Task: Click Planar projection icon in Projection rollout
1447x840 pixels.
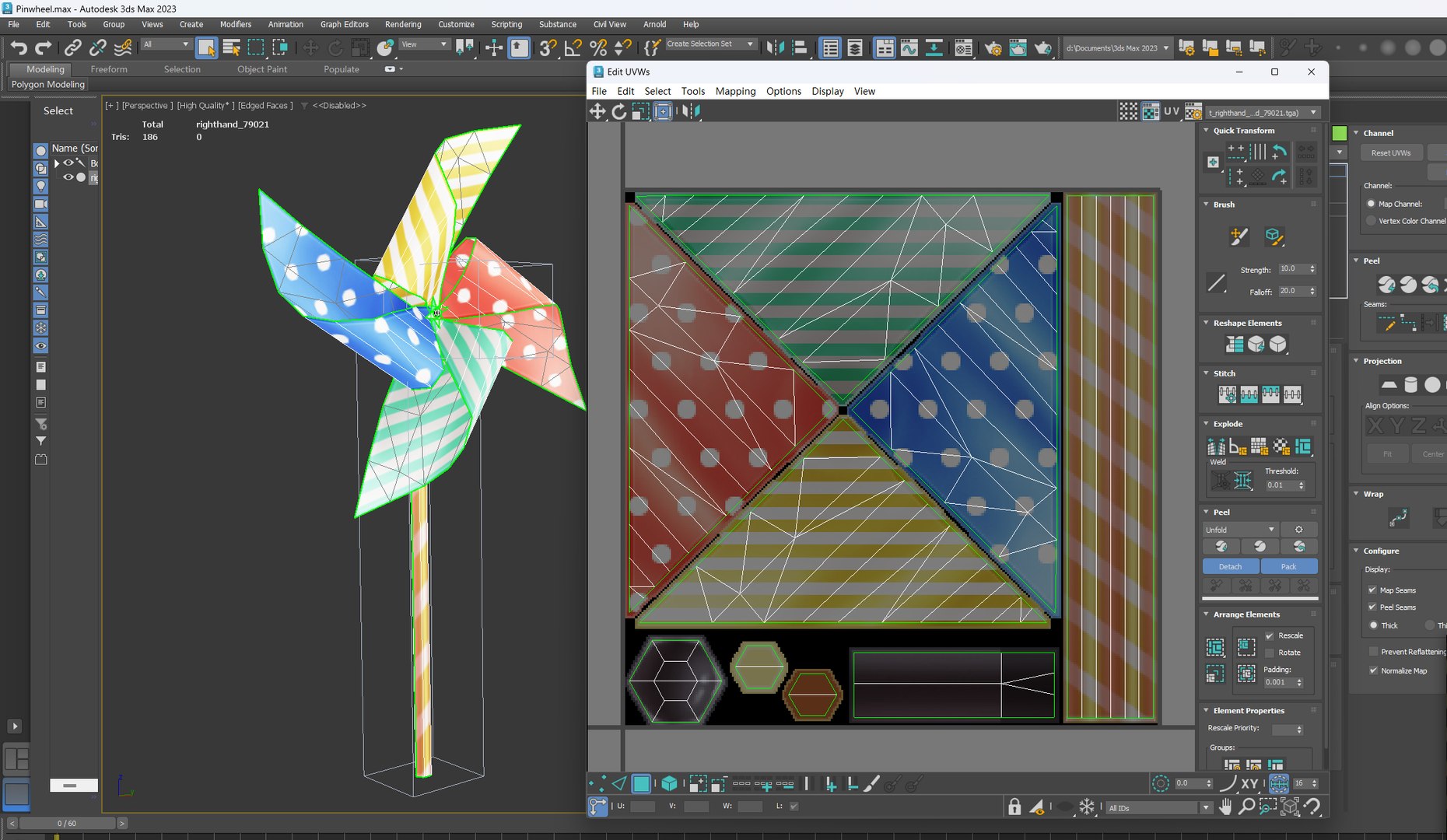Action: [x=1389, y=384]
